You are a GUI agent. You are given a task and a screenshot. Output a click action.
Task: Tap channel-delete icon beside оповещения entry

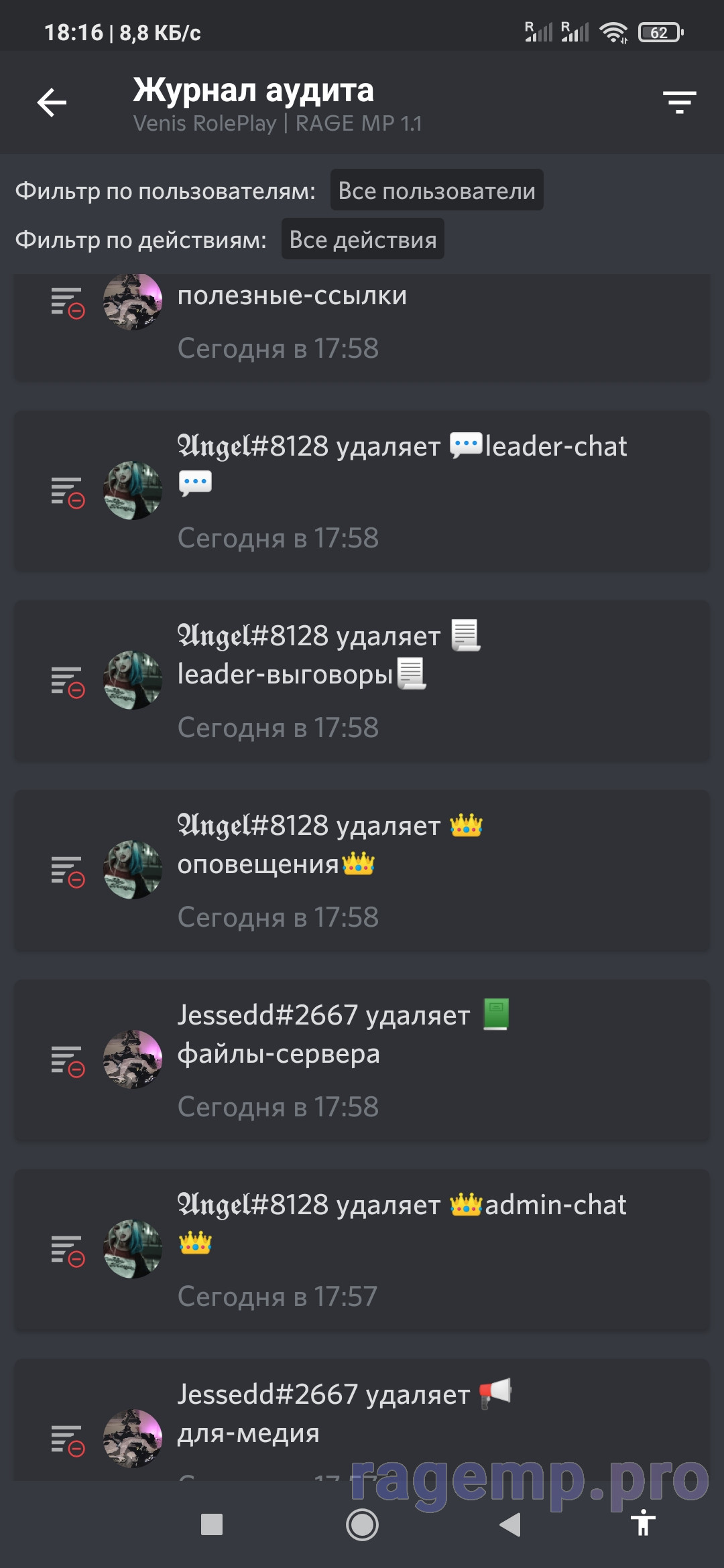pyautogui.click(x=68, y=871)
